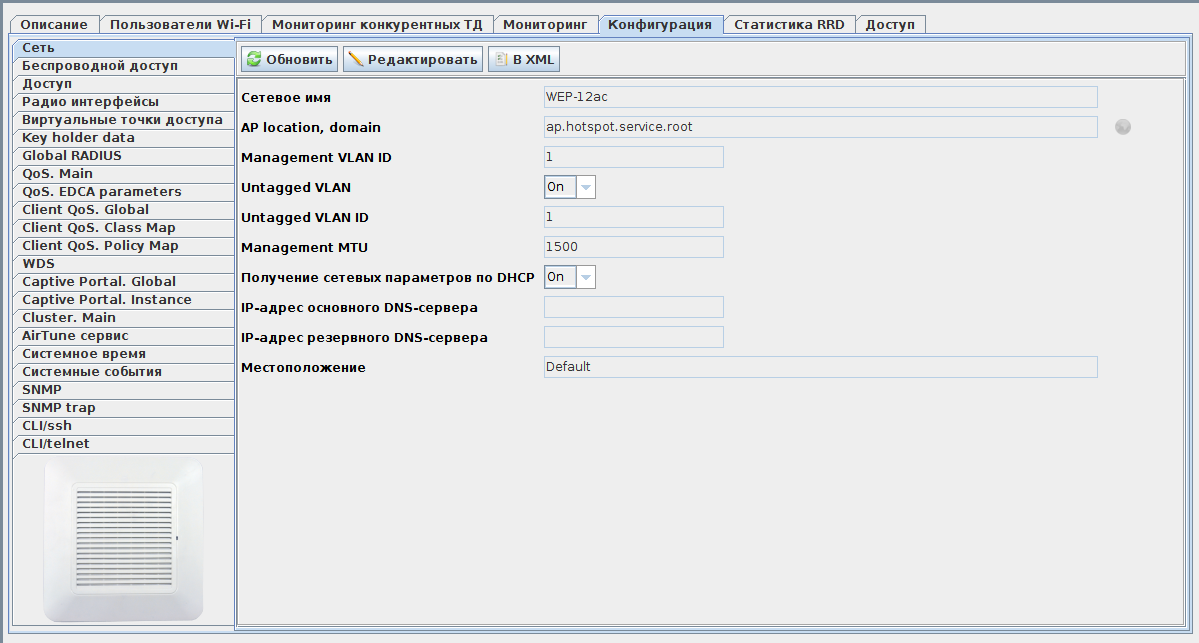Open Captive Portal. Instance settings
This screenshot has height=643, width=1199.
(x=124, y=300)
